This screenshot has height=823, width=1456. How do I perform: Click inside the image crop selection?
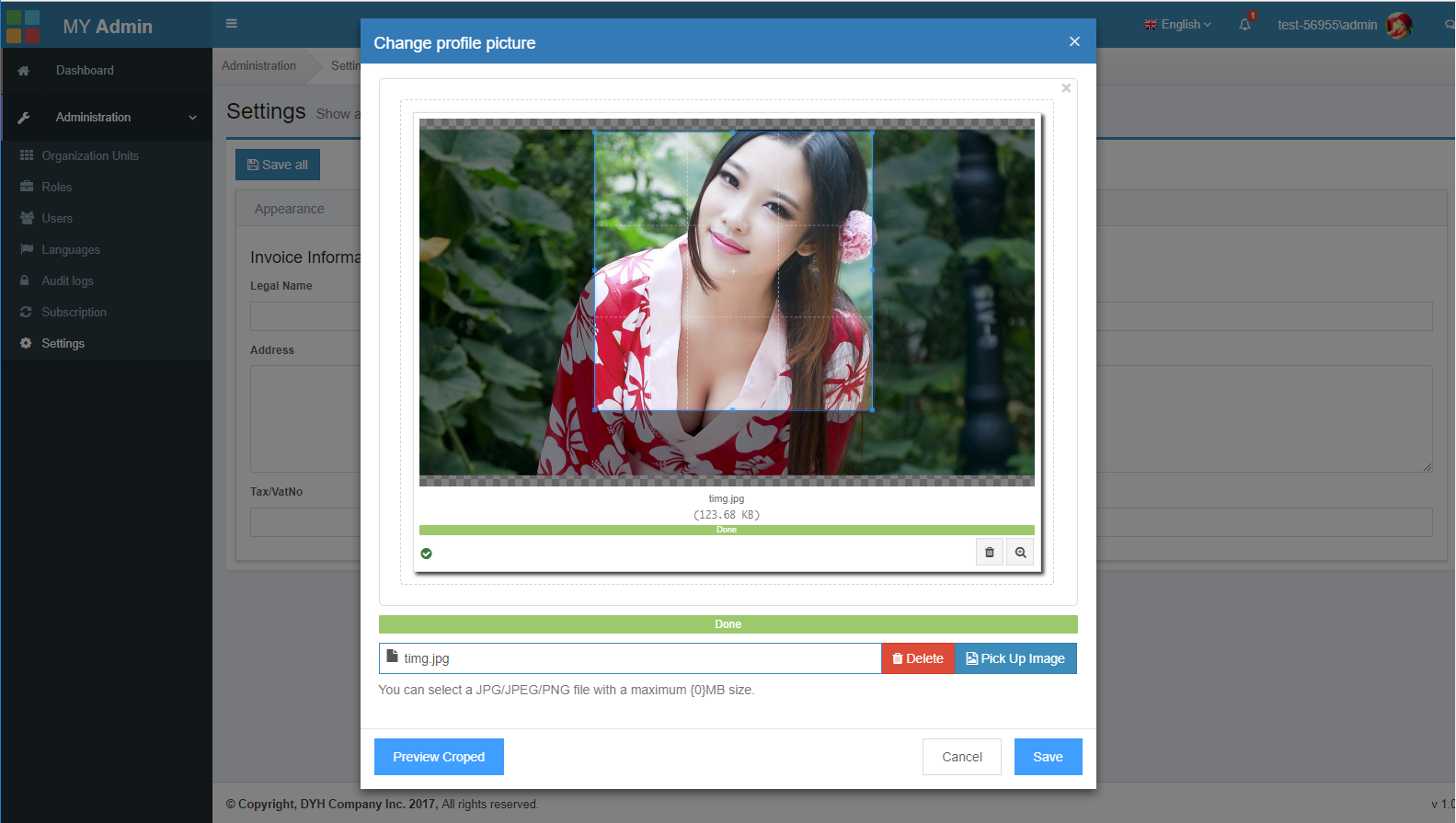click(x=733, y=271)
